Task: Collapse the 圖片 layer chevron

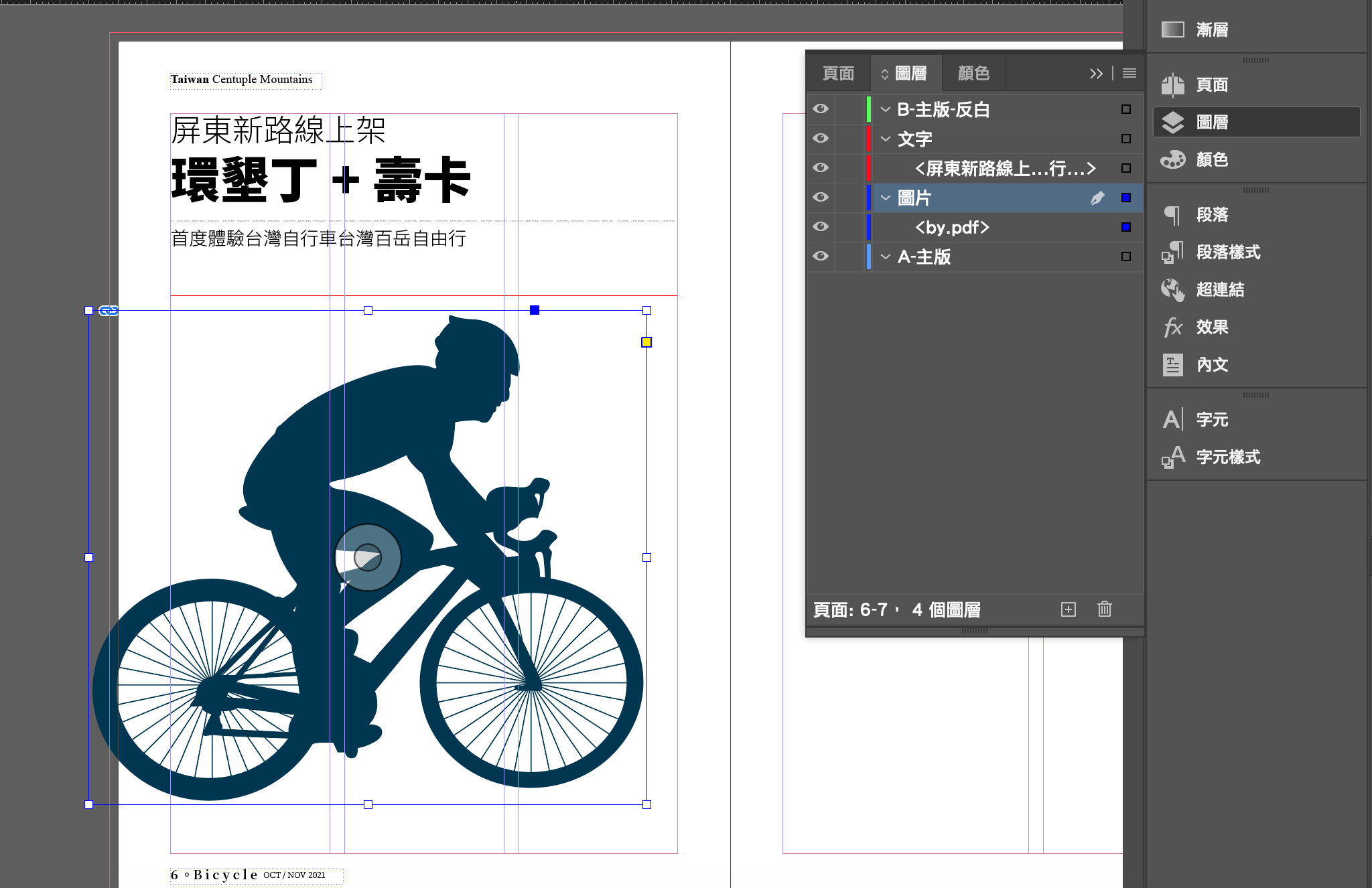Action: (x=886, y=198)
